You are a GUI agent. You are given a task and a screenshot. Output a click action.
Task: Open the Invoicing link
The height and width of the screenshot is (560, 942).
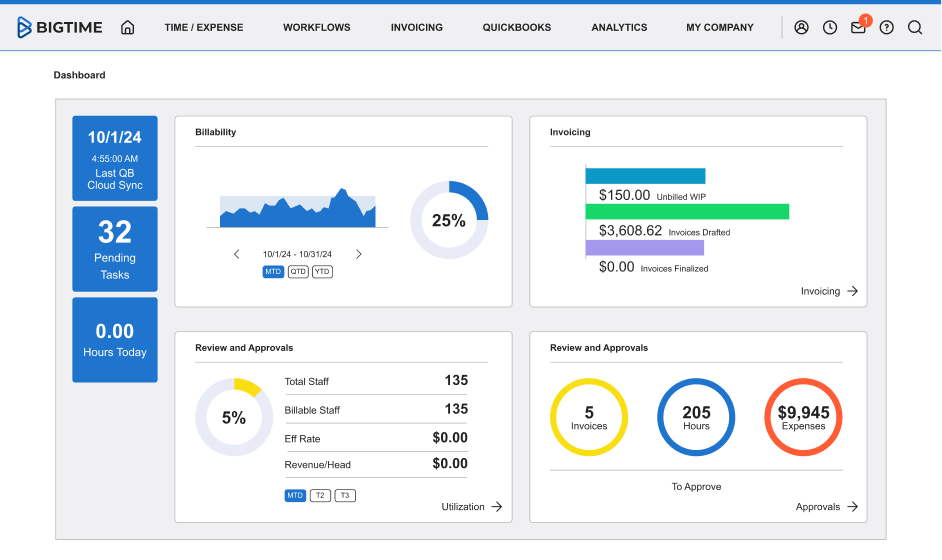pyautogui.click(x=820, y=291)
